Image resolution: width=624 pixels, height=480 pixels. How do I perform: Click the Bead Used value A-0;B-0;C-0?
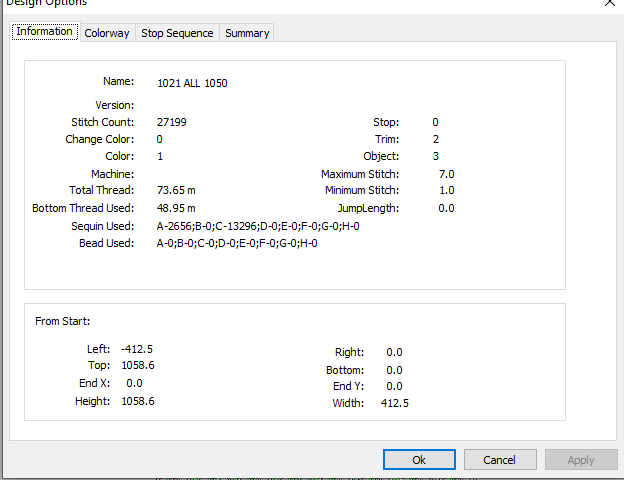(x=237, y=243)
